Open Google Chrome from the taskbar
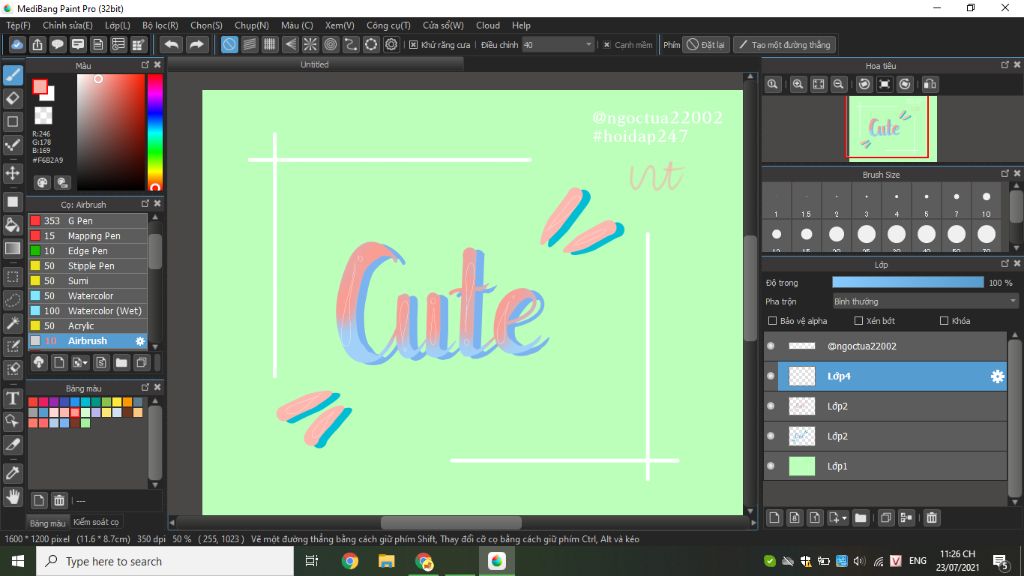1024x576 pixels. (350, 562)
